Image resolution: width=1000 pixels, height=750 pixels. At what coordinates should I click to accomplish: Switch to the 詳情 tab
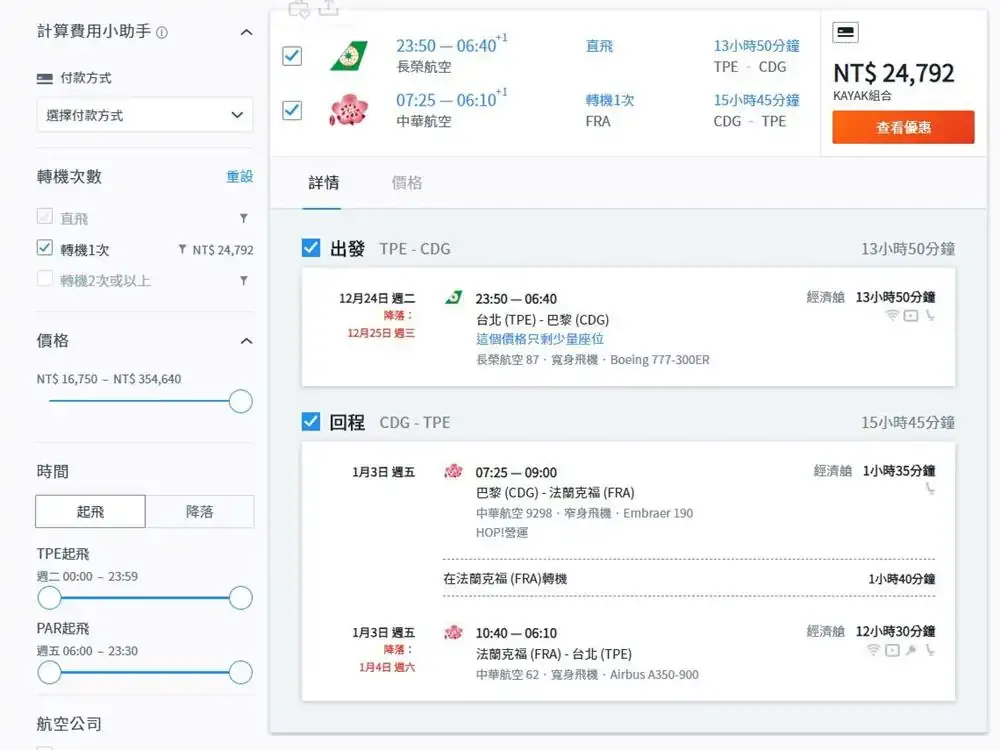click(323, 183)
